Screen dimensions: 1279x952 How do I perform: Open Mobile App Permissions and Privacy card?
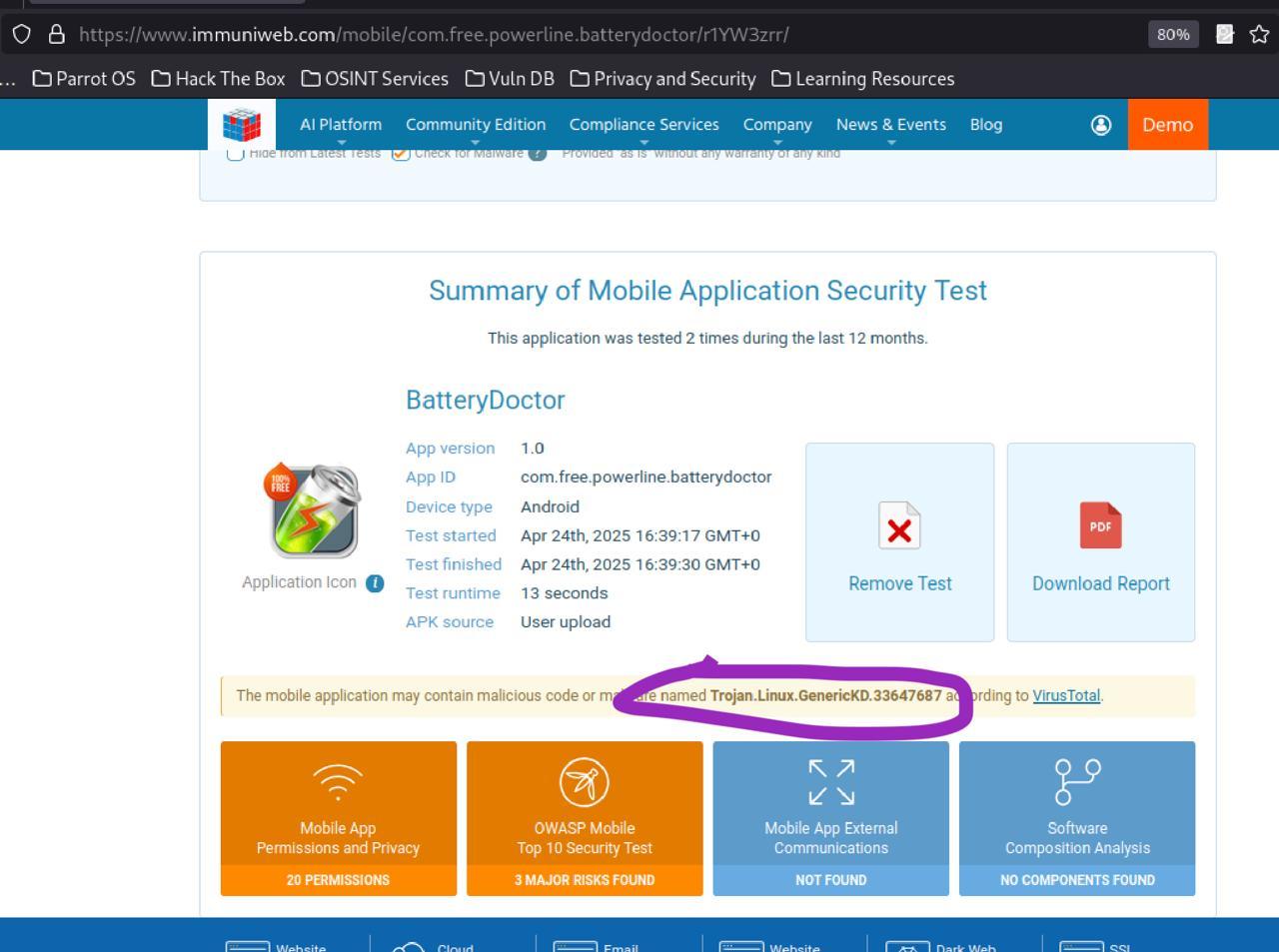point(339,818)
